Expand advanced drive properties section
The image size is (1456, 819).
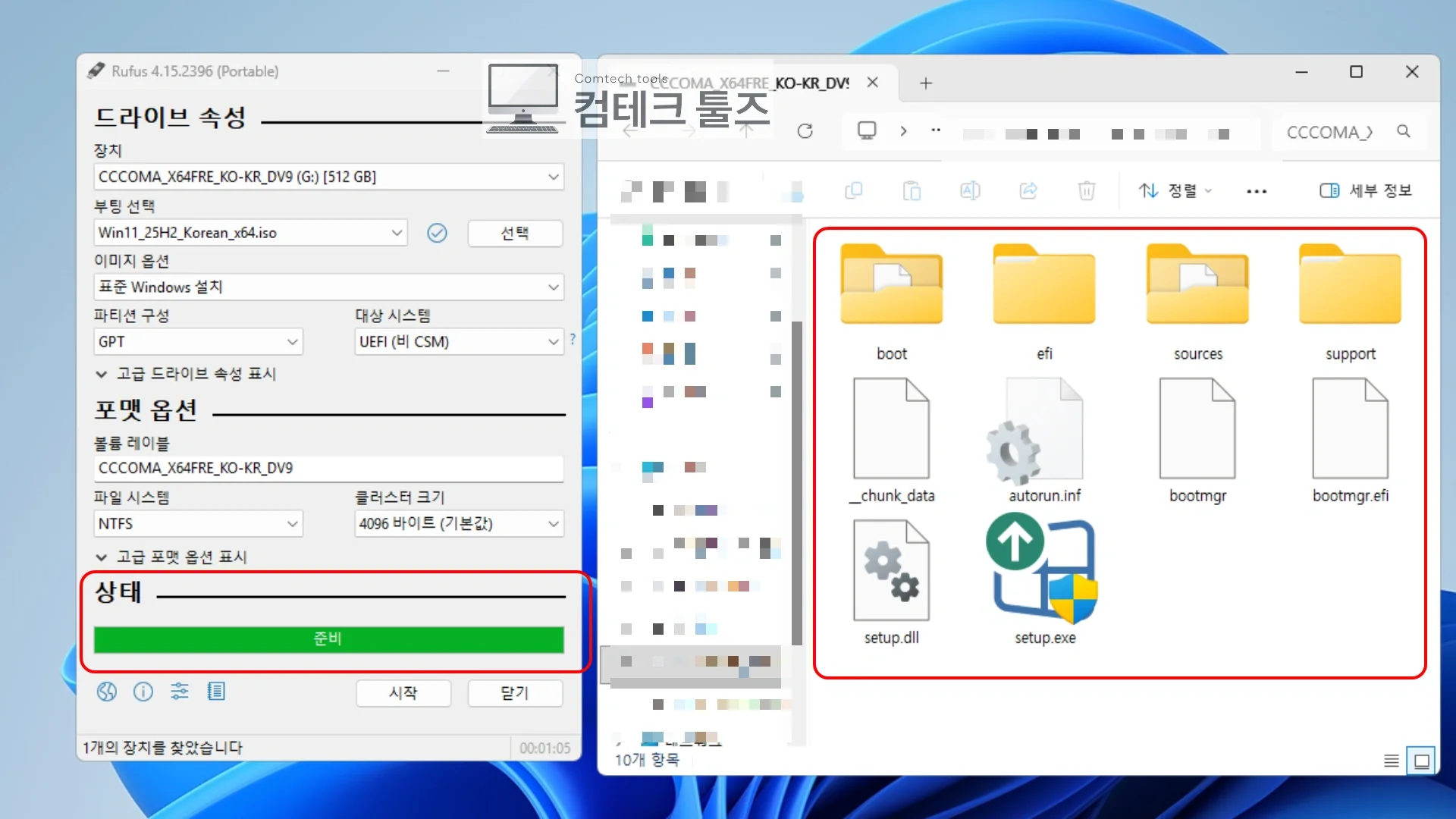click(186, 374)
